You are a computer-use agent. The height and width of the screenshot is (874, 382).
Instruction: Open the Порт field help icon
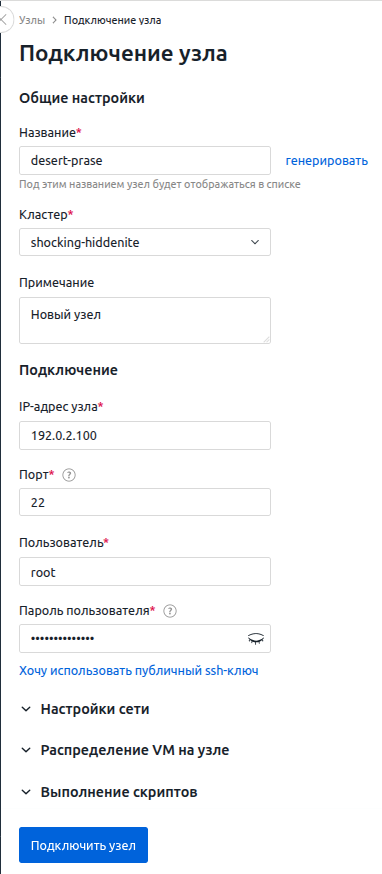(69, 475)
